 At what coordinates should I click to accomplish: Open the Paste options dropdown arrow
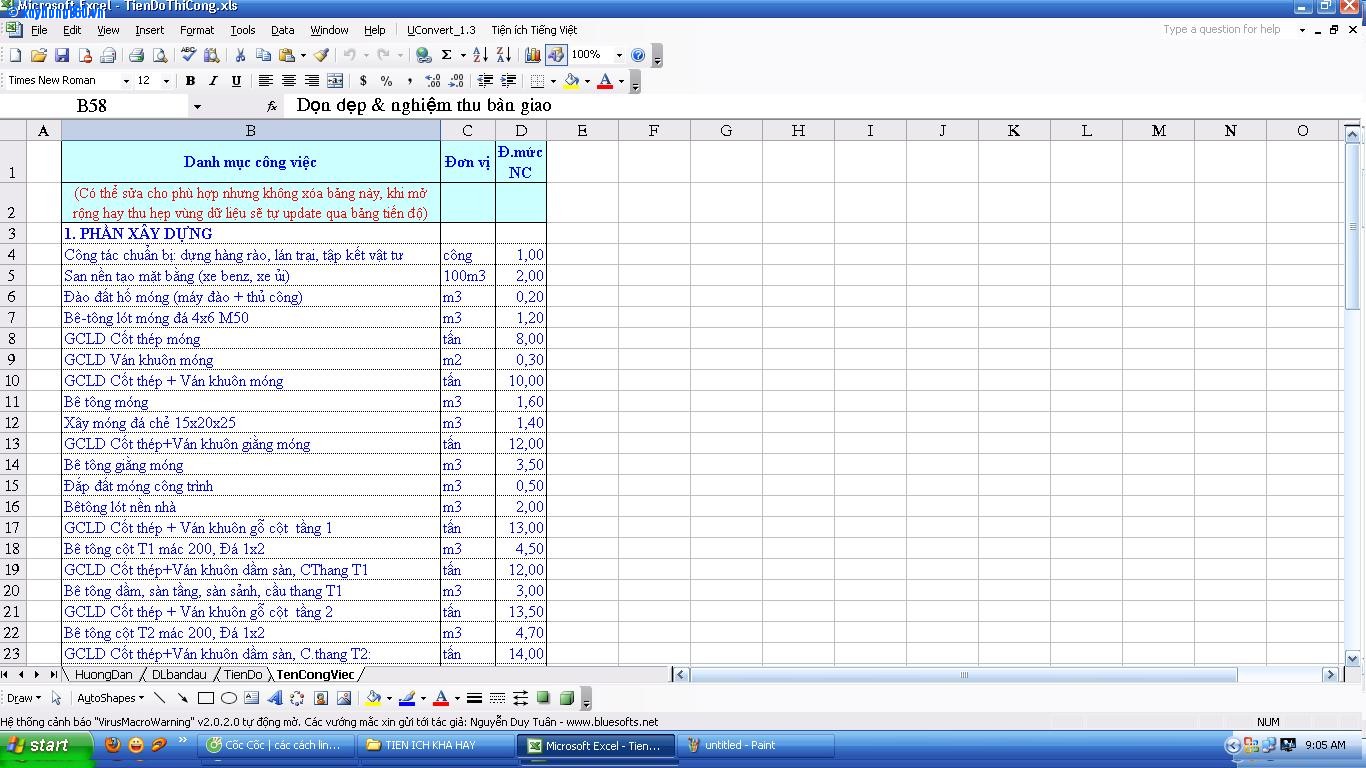(303, 55)
